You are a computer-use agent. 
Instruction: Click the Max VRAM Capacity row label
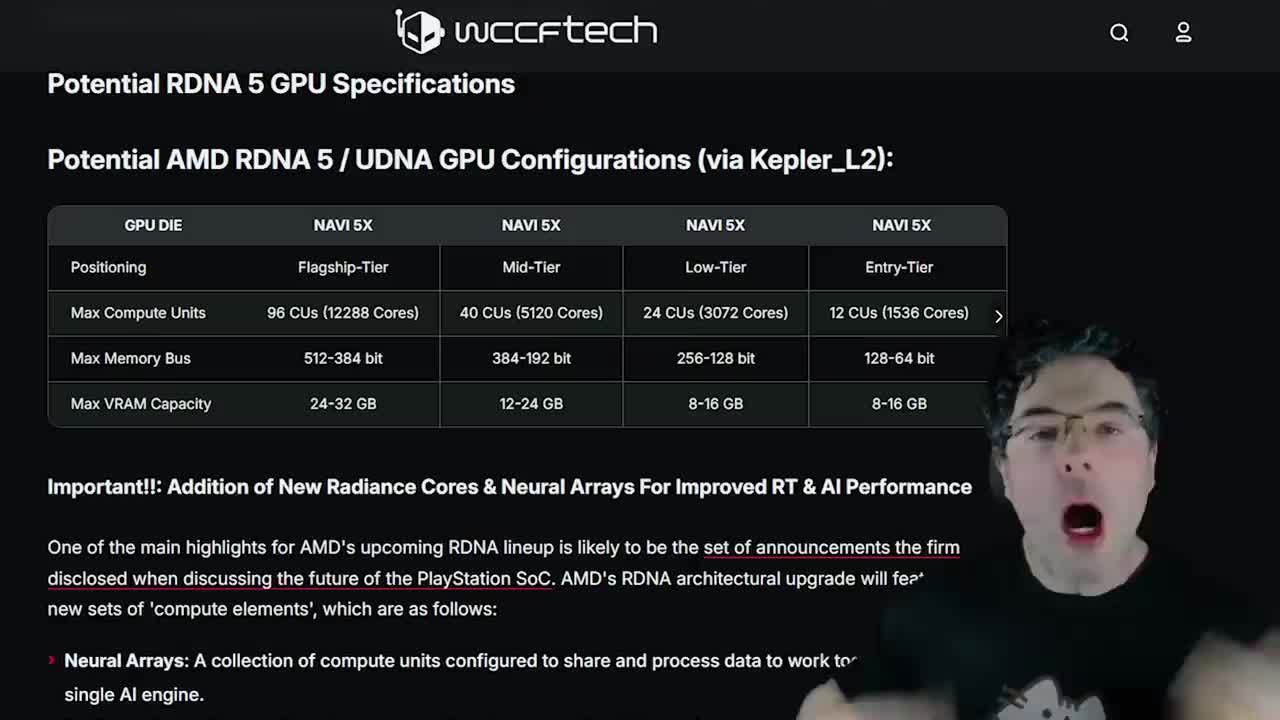pyautogui.click(x=140, y=404)
